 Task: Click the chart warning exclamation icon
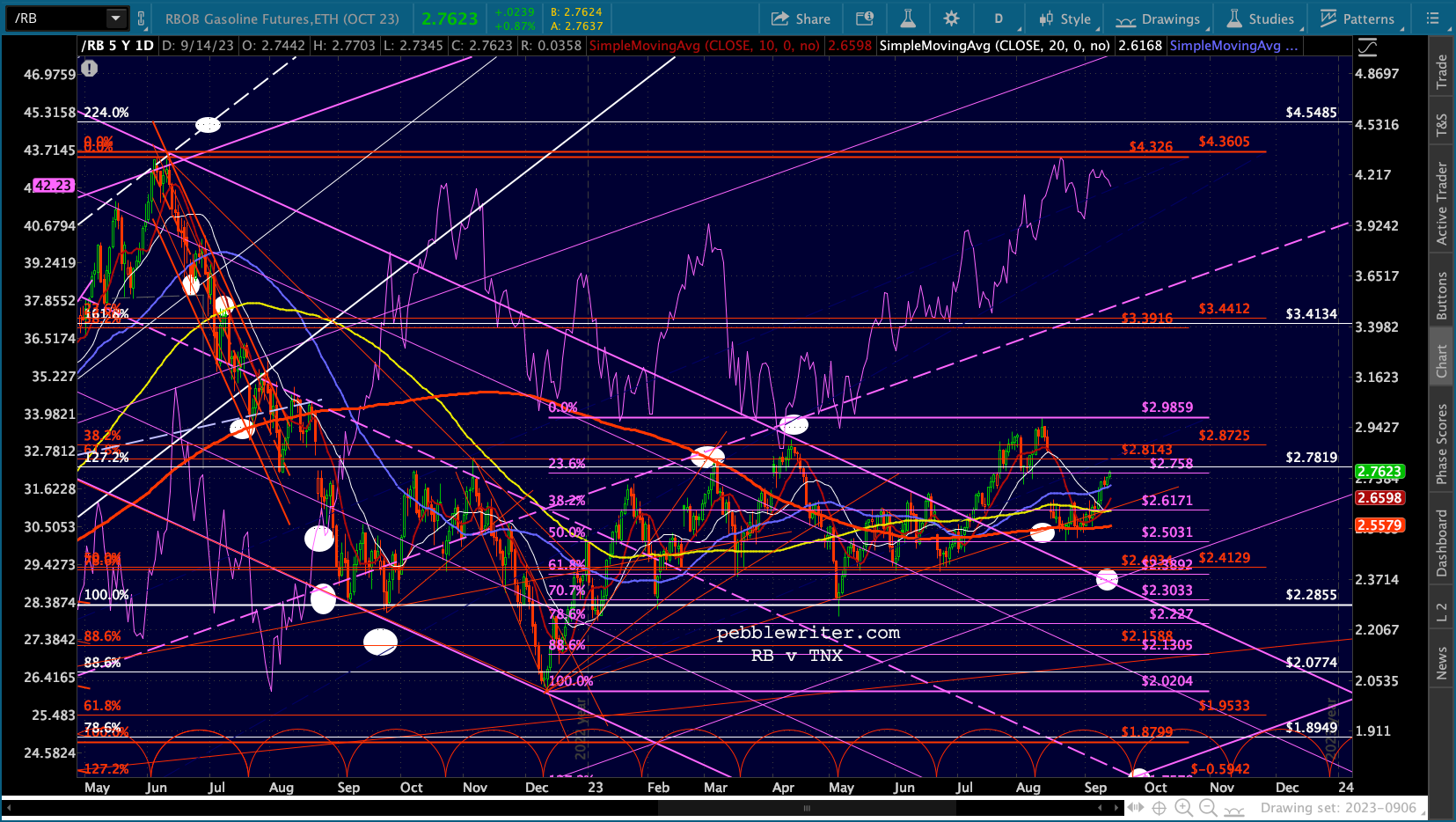pyautogui.click(x=89, y=68)
